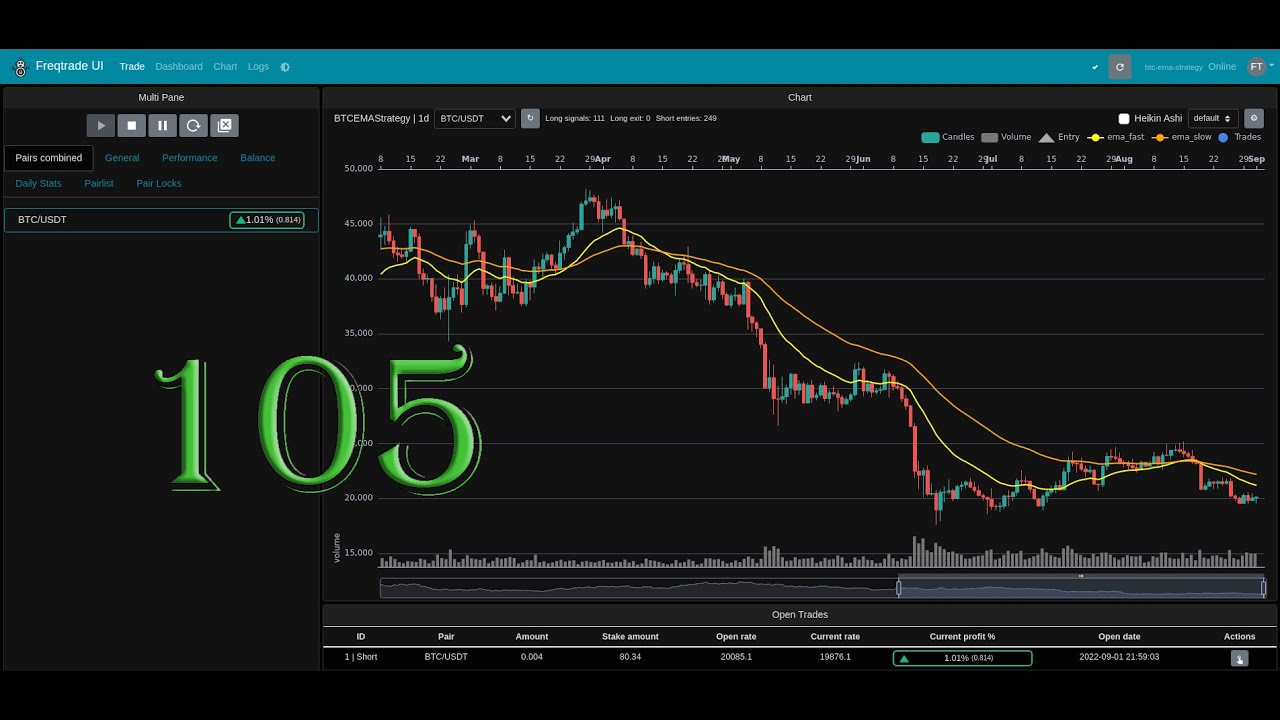This screenshot has height=720, width=1280.
Task: Click the Short entries: 249 text
Action: [686, 118]
